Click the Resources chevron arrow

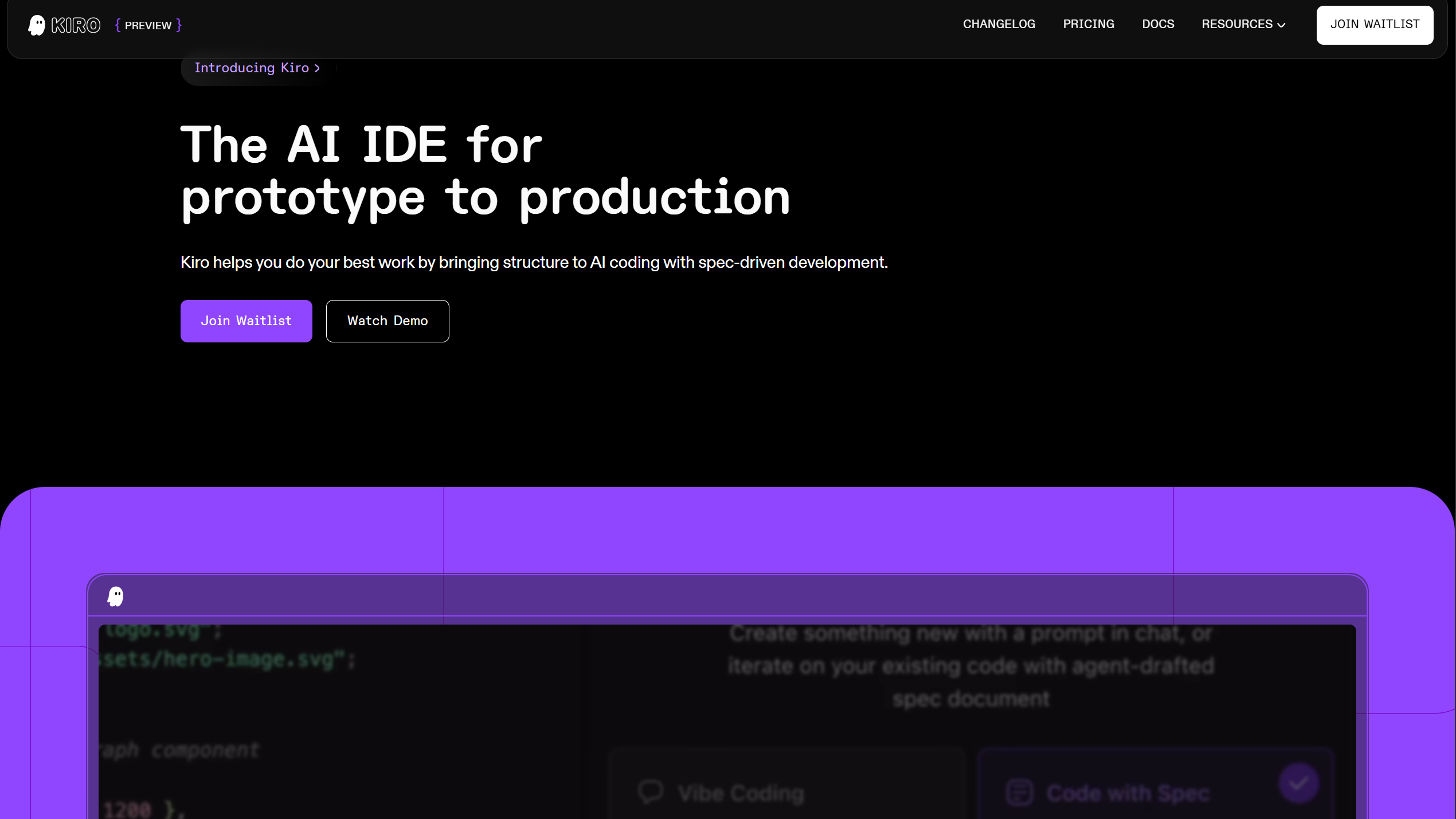click(1281, 25)
